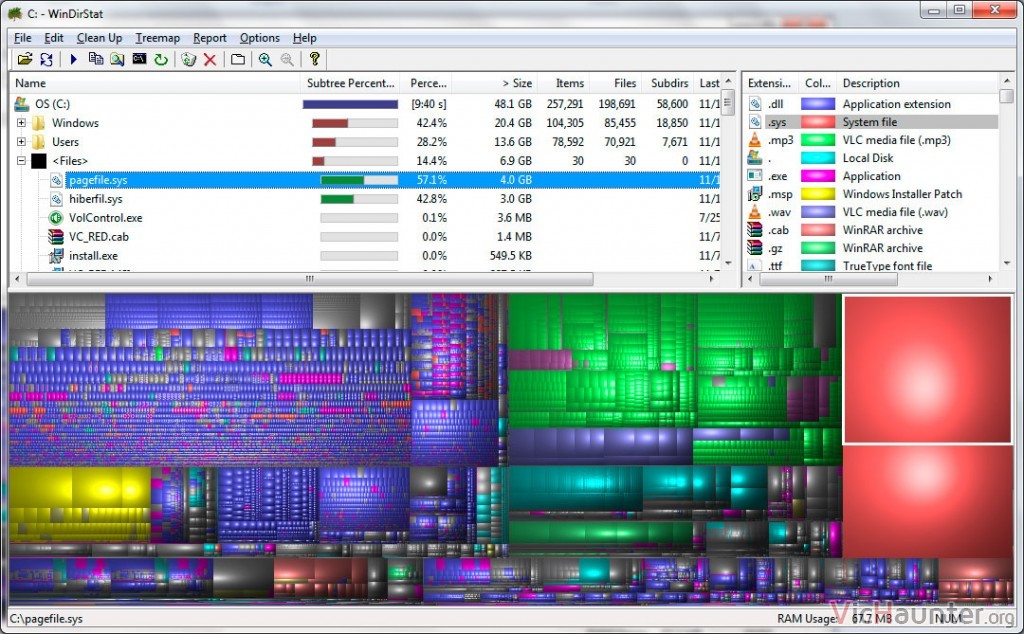This screenshot has width=1024, height=634.
Task: Click the Windows folder icon in tree
Action: pos(39,123)
